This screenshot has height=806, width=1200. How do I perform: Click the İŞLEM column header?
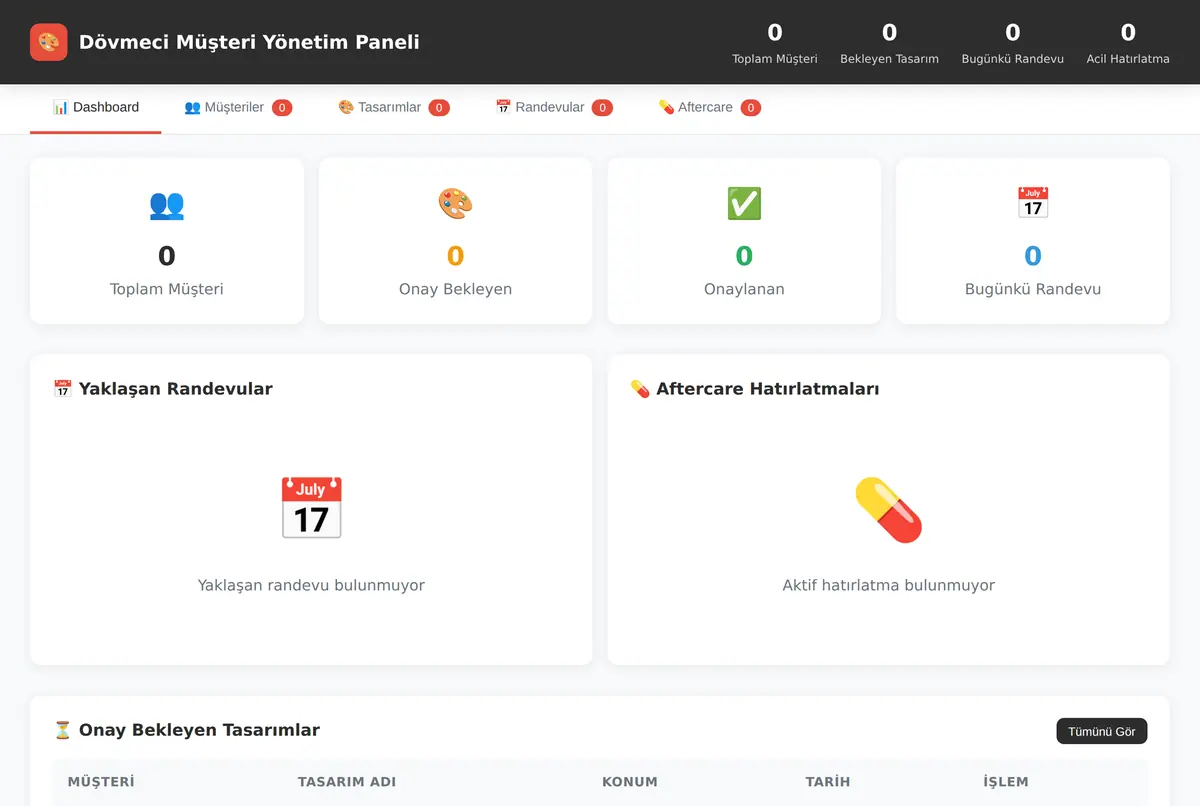point(1006,782)
